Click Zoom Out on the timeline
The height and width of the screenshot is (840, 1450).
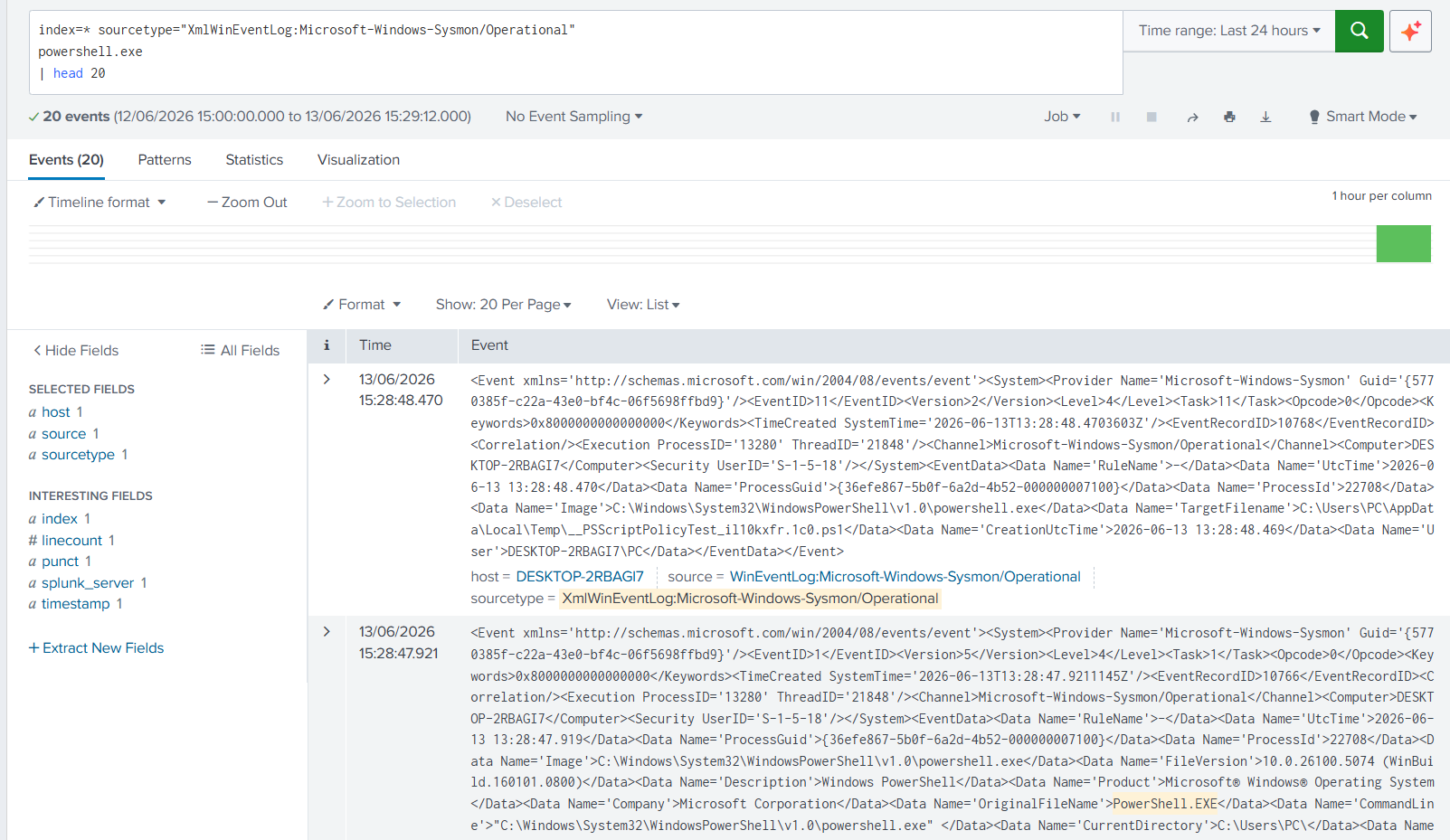coord(247,203)
